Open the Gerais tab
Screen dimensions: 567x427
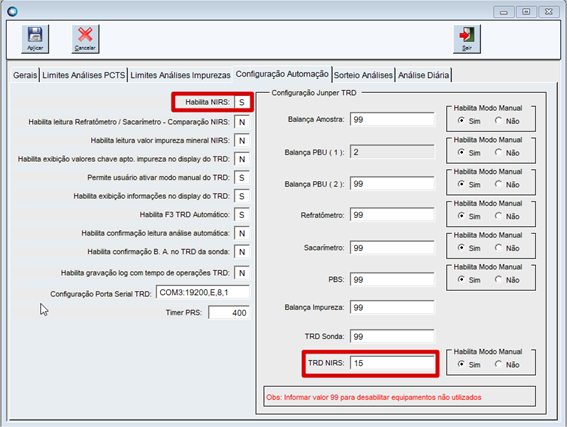(25, 75)
